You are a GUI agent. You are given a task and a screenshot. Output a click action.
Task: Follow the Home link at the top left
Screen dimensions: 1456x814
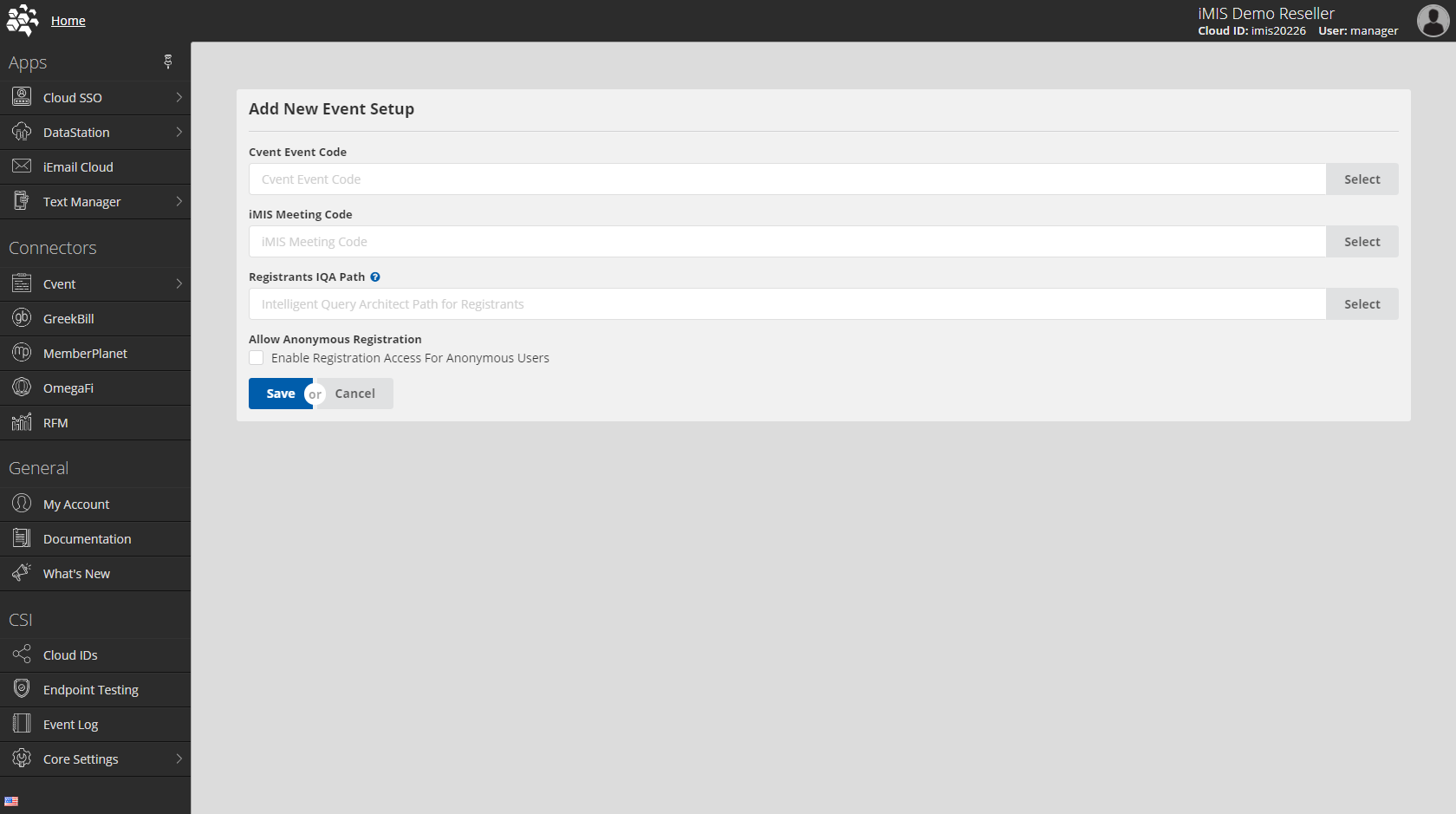pyautogui.click(x=68, y=20)
